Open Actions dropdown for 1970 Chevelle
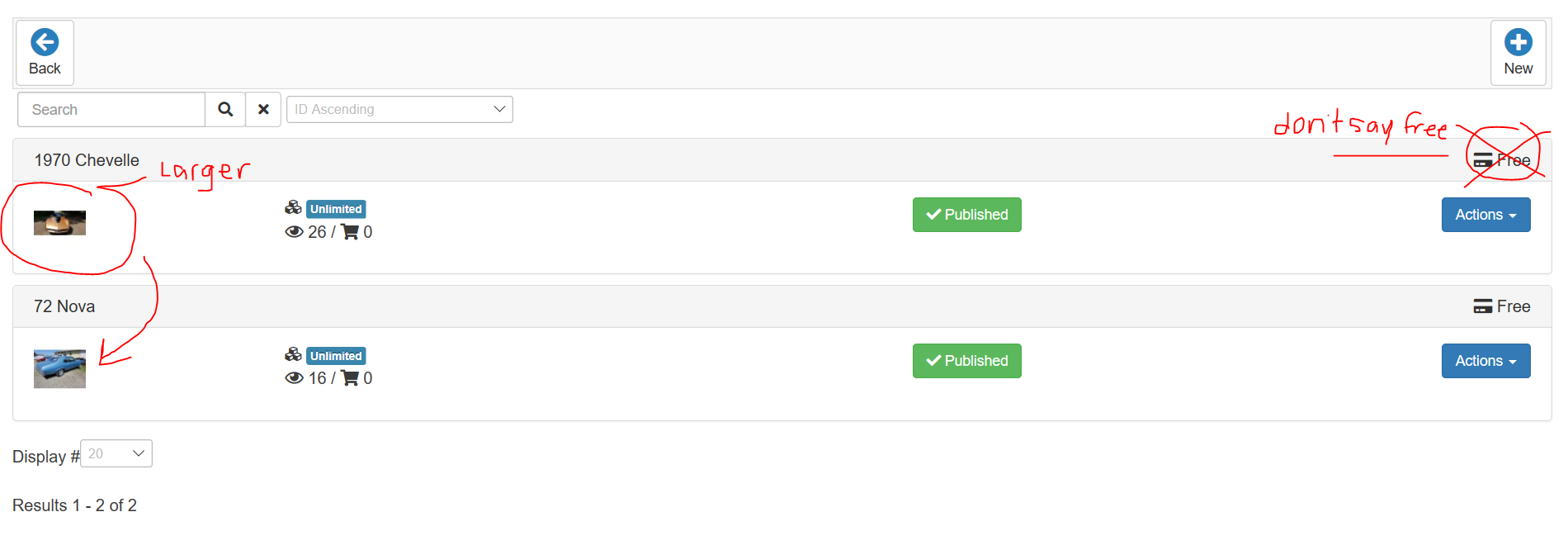Screen dimensions: 1568x550 pos(1485,215)
